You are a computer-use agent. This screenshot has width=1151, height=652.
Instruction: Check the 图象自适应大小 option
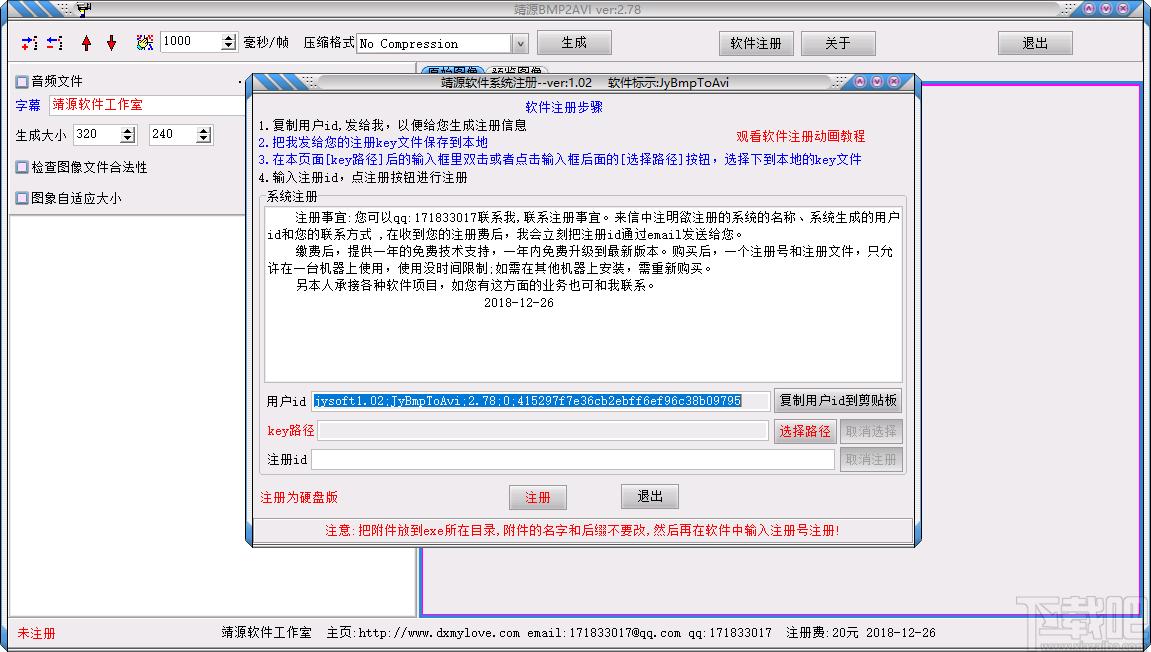click(22, 198)
